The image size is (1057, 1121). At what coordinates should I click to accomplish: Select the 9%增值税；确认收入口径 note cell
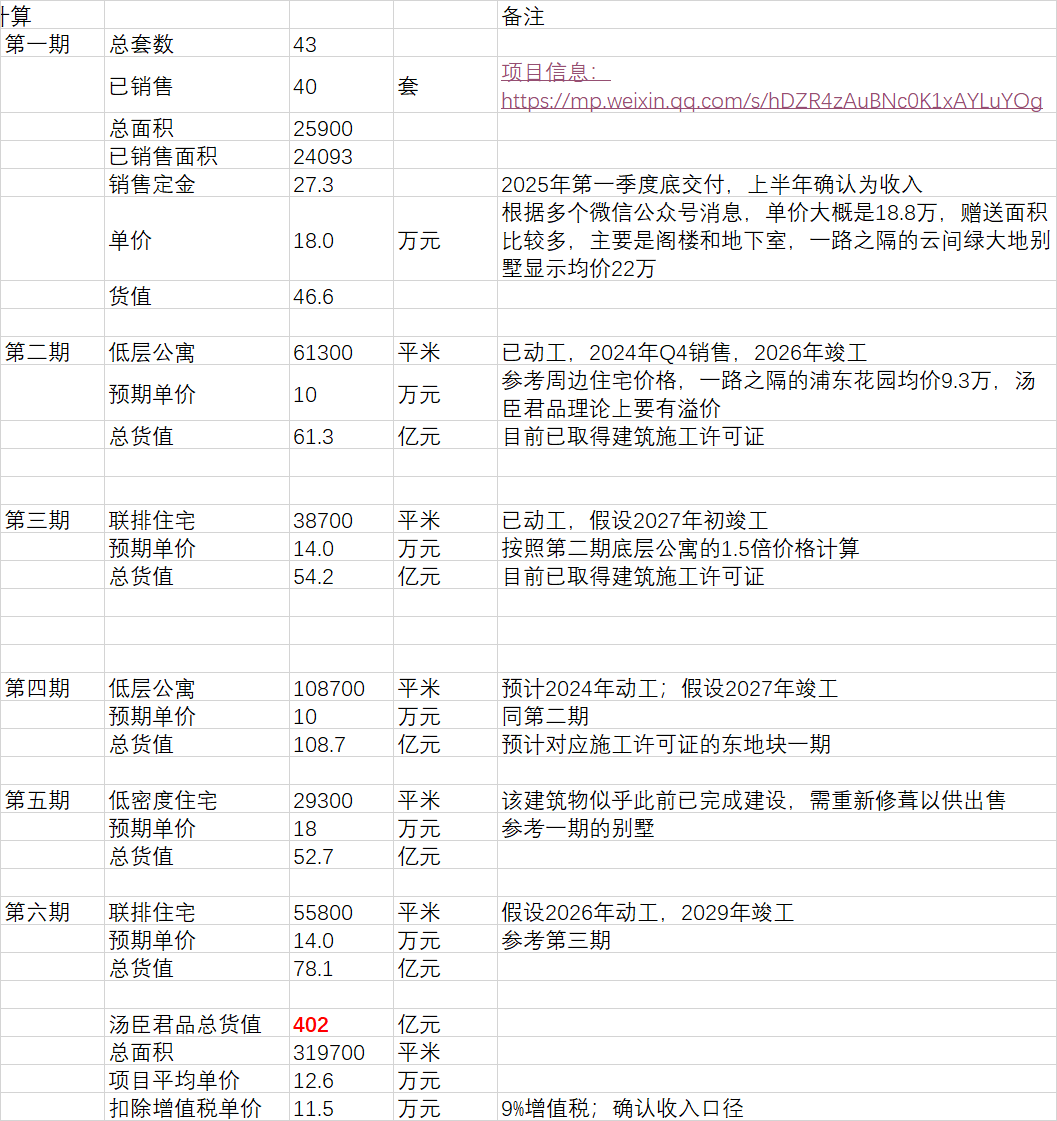click(777, 1107)
